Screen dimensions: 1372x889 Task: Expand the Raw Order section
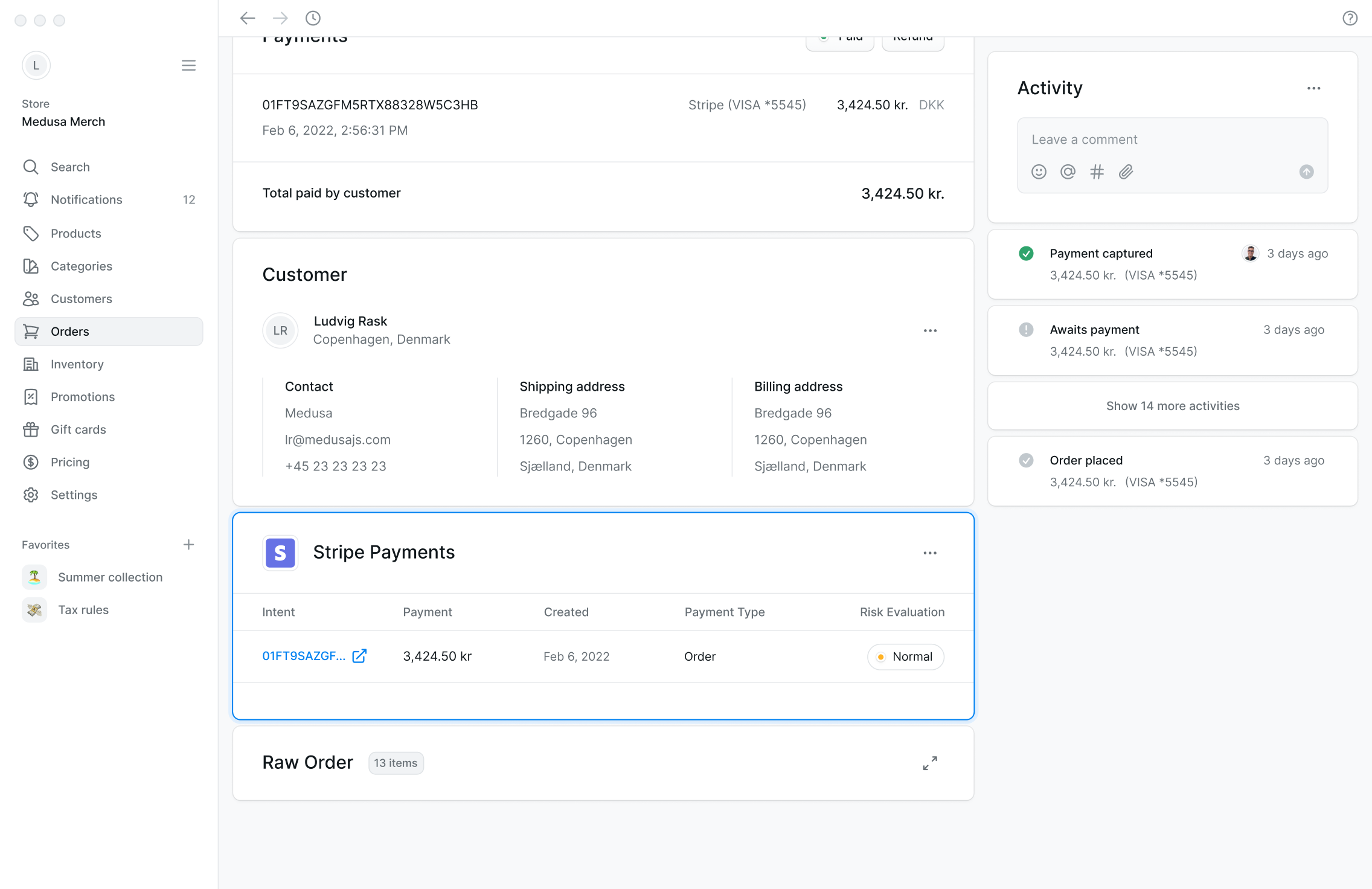(930, 763)
